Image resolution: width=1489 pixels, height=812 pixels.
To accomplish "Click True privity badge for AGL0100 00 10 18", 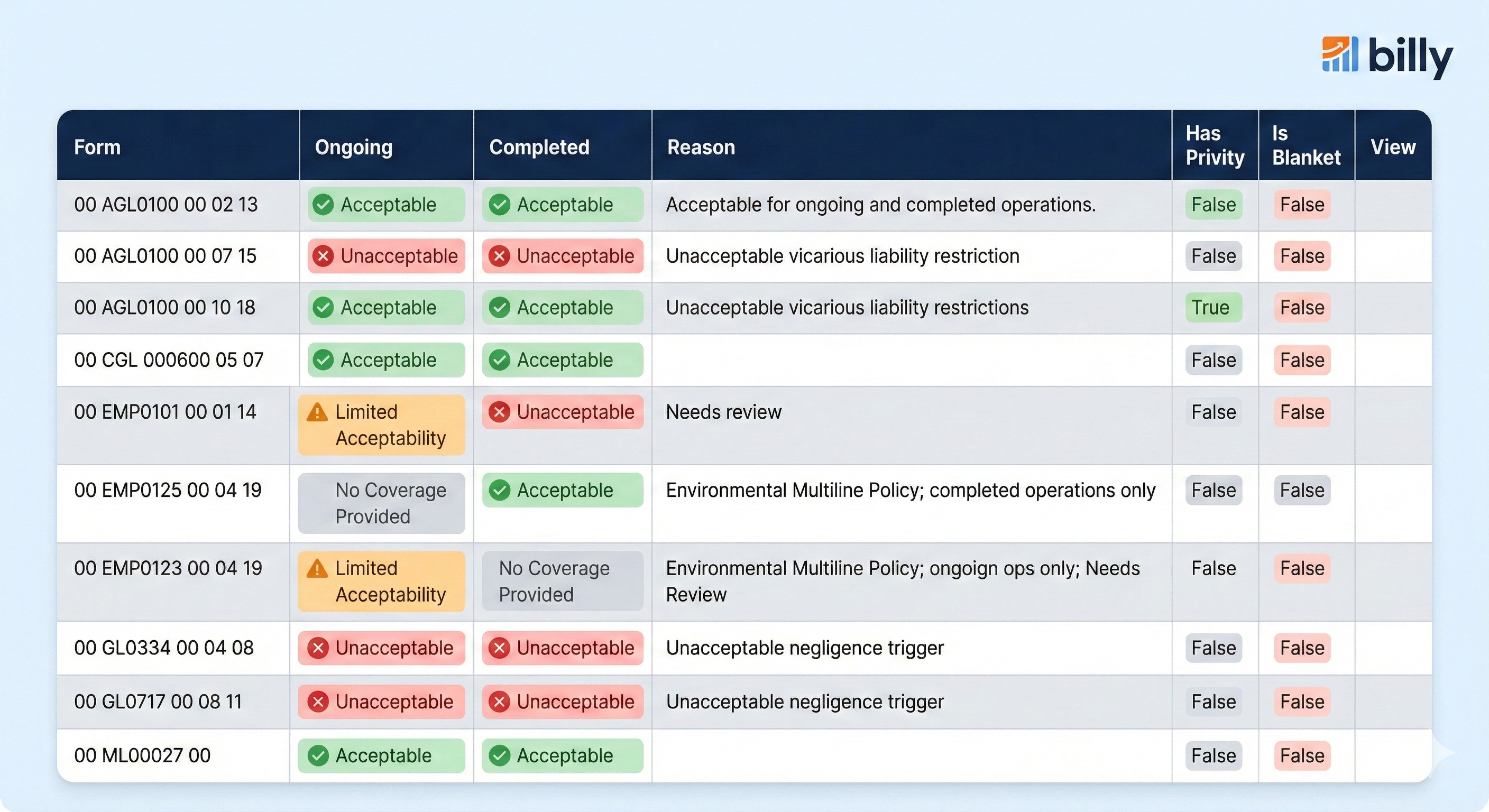I will click(x=1212, y=308).
